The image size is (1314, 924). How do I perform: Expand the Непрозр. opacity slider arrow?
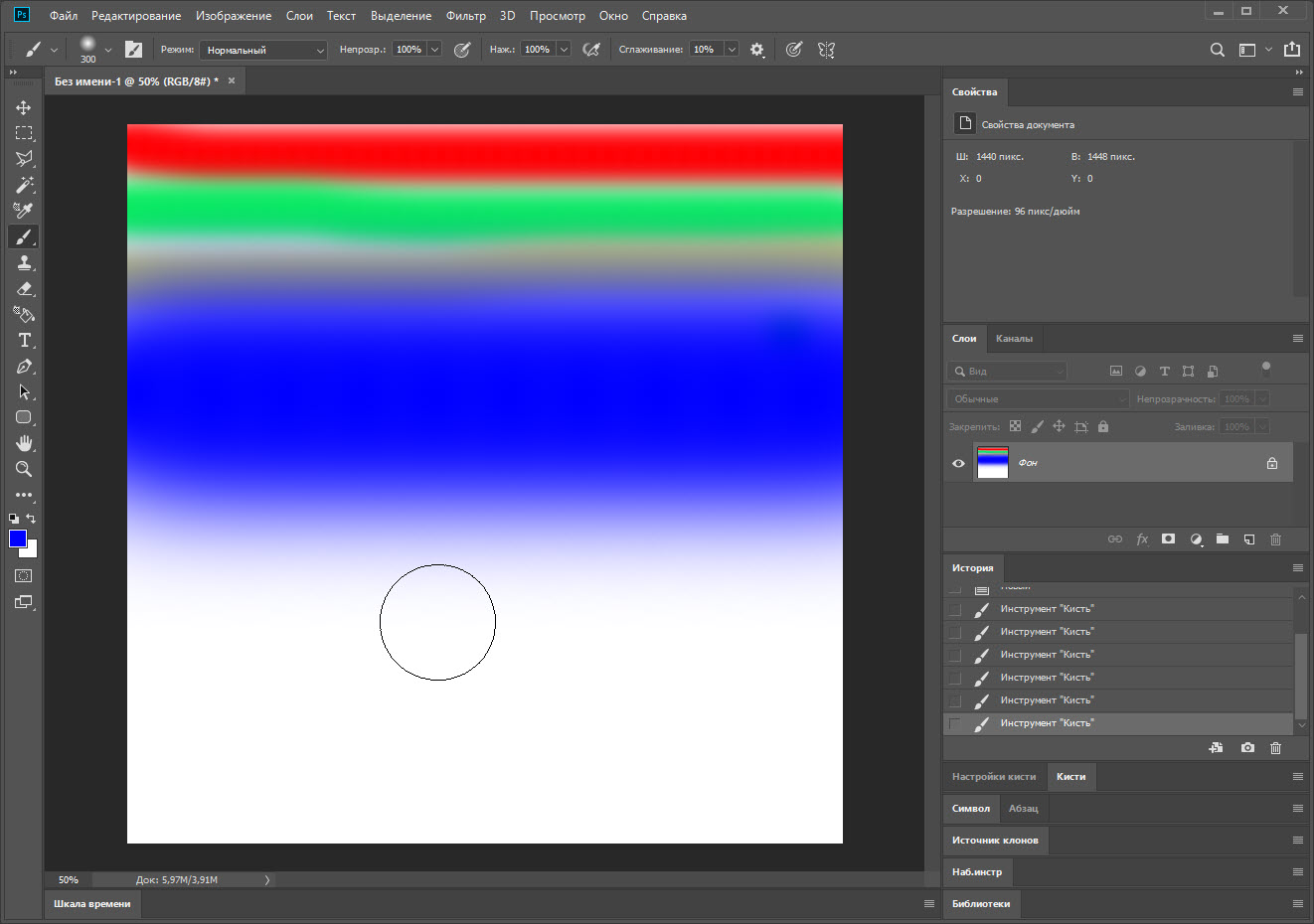434,50
